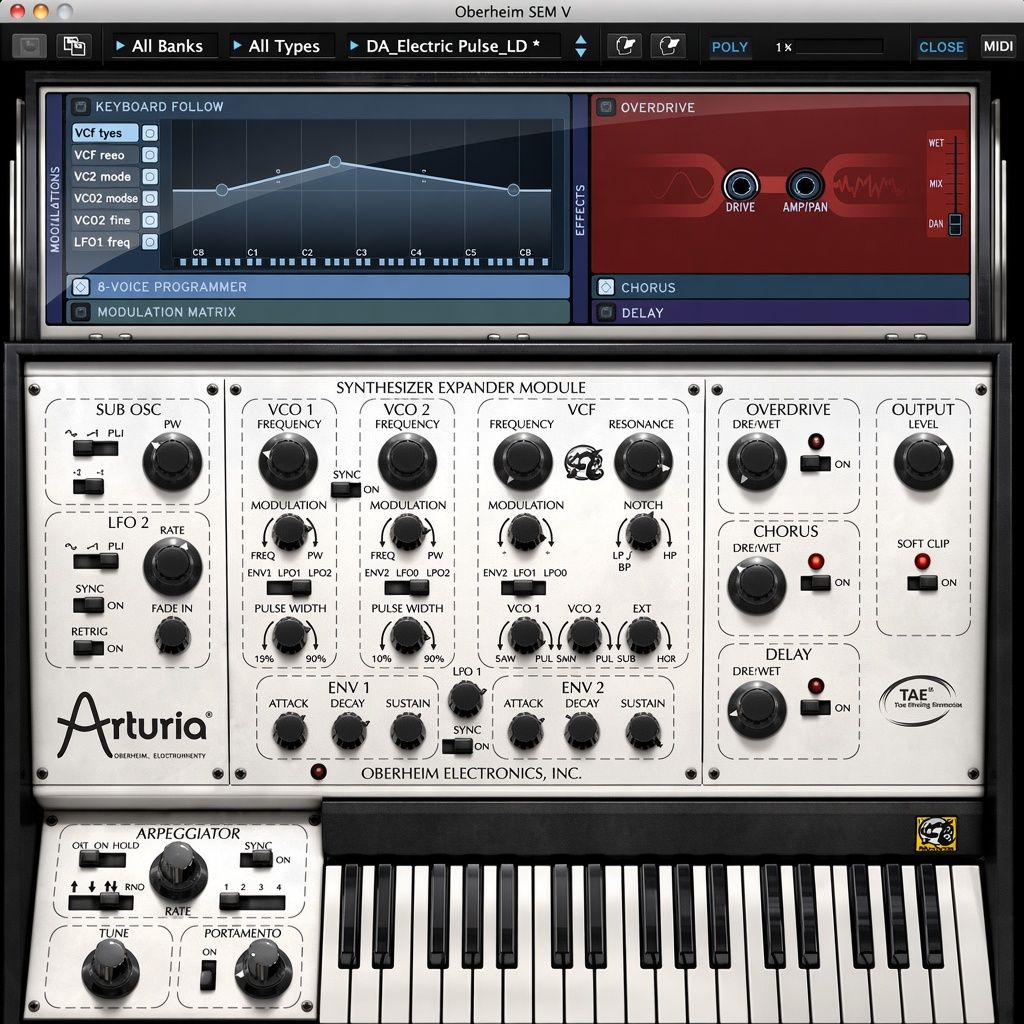The width and height of the screenshot is (1024, 1024).
Task: Open the 8-Voice Programmer tab
Action: click(x=318, y=287)
